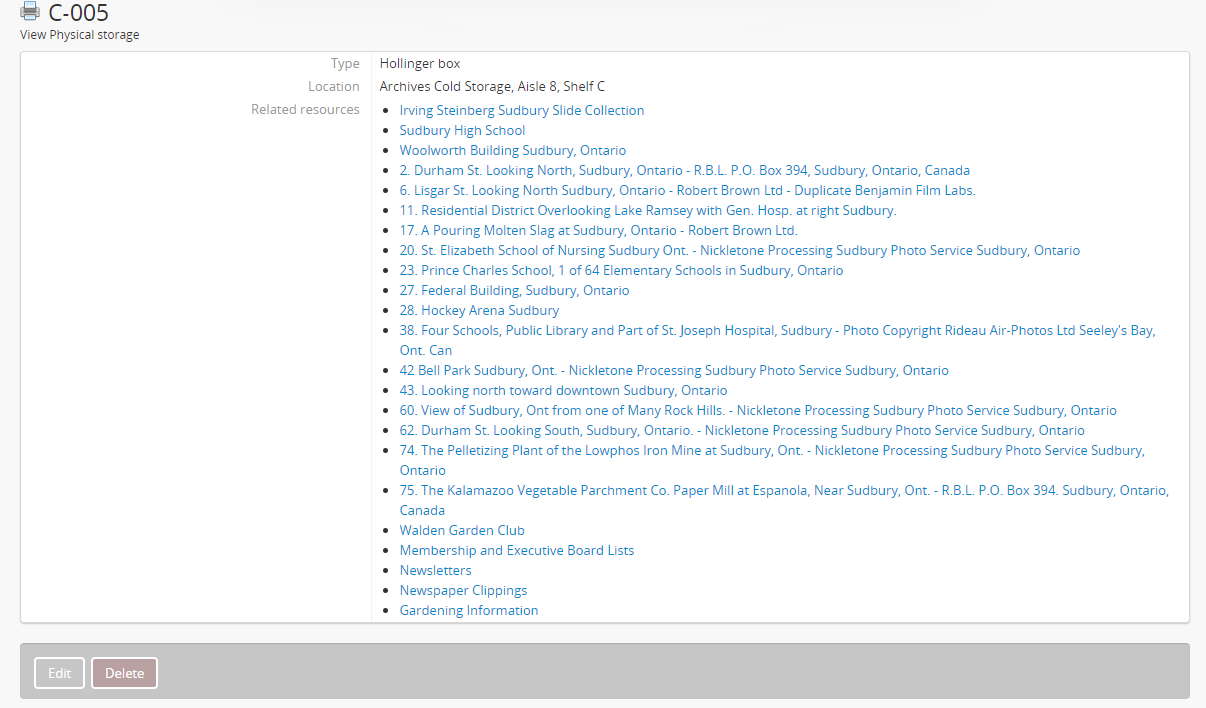This screenshot has width=1206, height=708.
Task: Open 20. St. Elizabeth School of Nursing
Action: [x=739, y=250]
